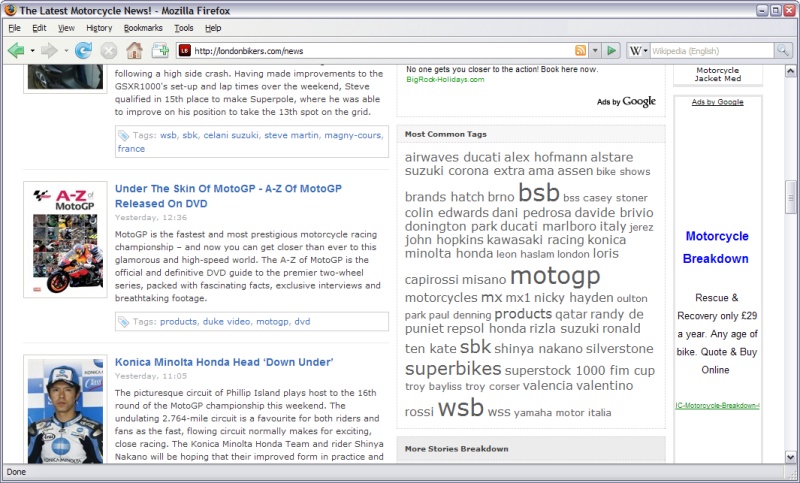The image size is (800, 483).
Task: Go to Home page icon
Action: 134,50
